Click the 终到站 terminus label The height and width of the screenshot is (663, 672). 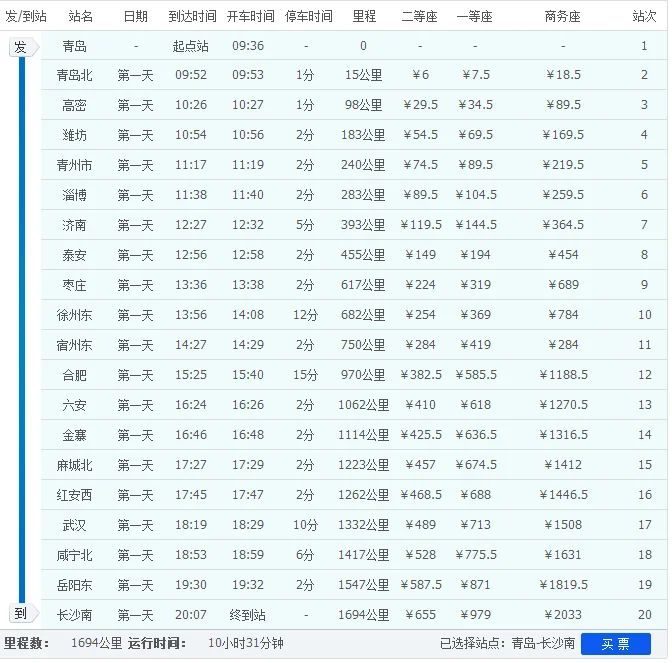point(248,615)
